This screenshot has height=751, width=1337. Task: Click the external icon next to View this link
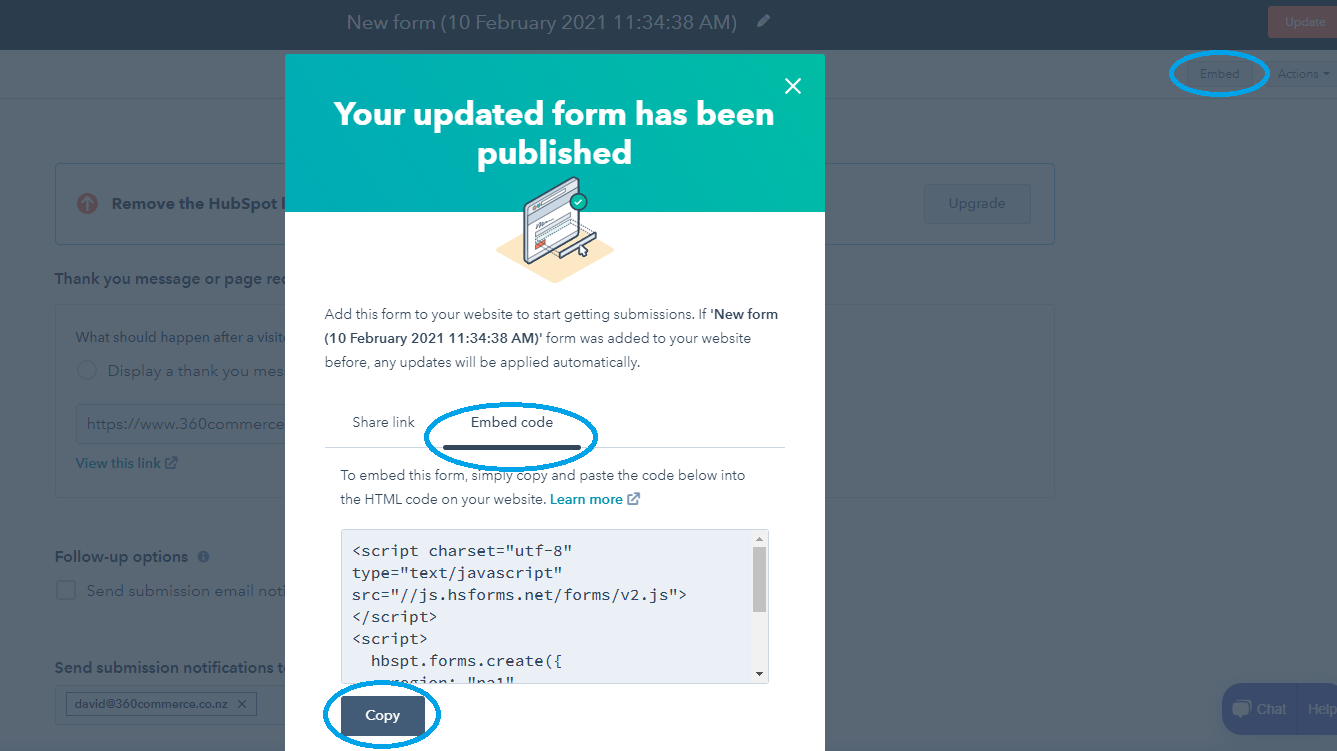[172, 463]
